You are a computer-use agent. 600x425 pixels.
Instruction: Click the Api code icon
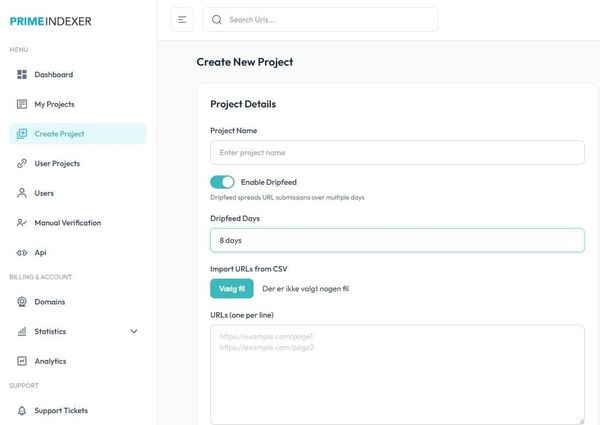point(22,252)
